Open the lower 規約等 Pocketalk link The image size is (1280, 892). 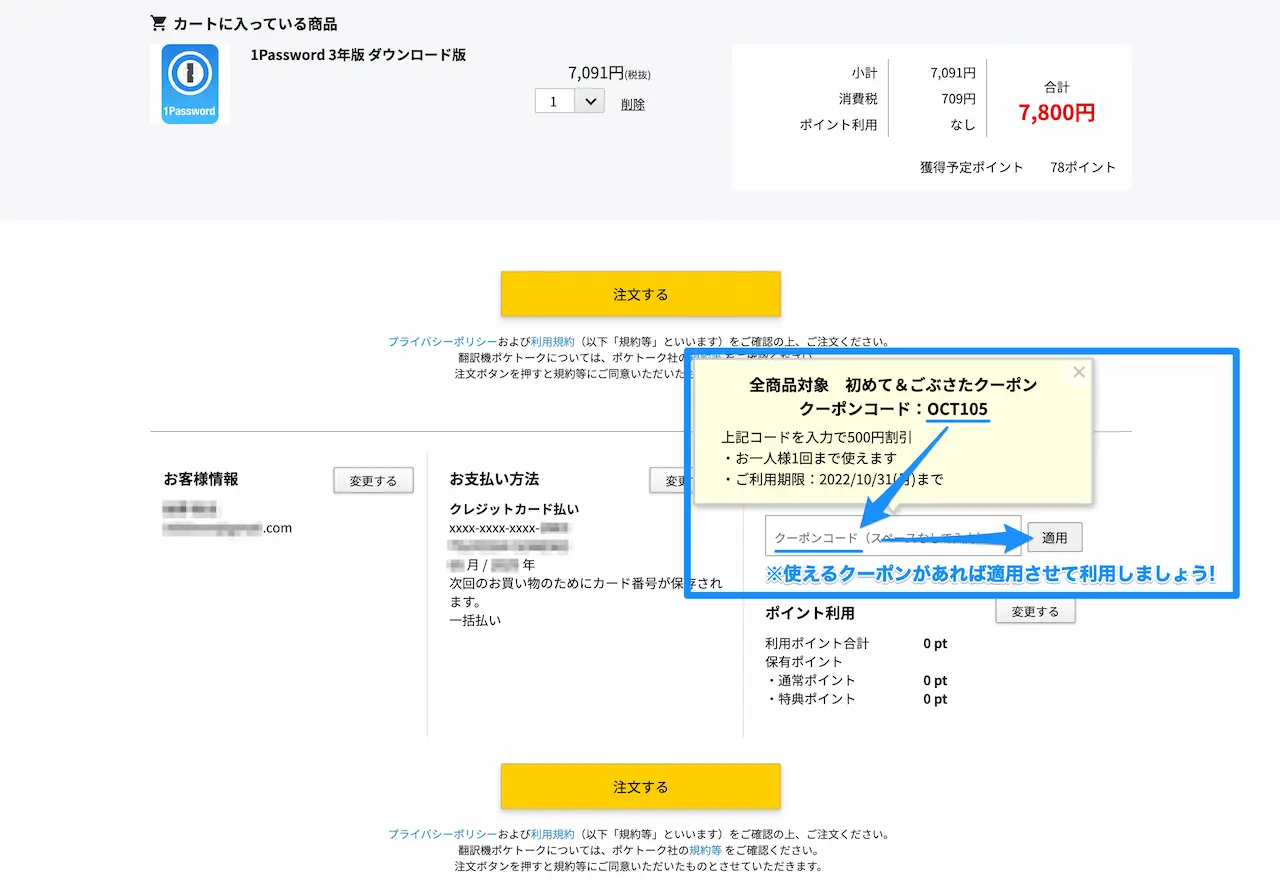(705, 850)
